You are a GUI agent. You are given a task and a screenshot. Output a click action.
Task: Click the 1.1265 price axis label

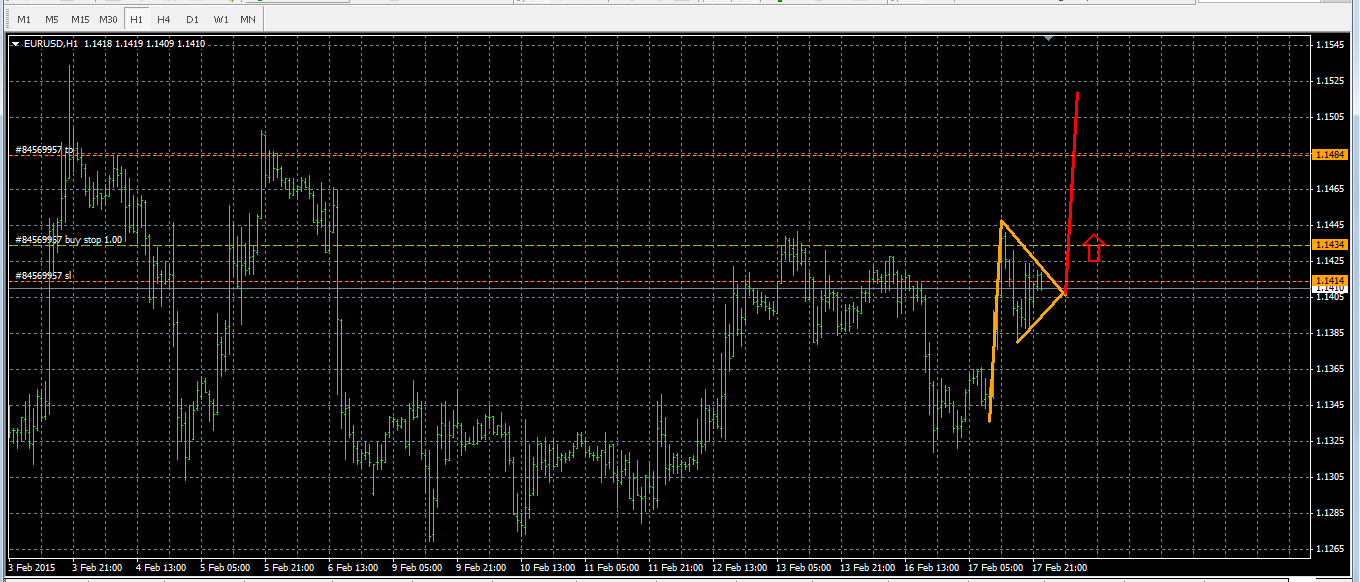(1330, 549)
